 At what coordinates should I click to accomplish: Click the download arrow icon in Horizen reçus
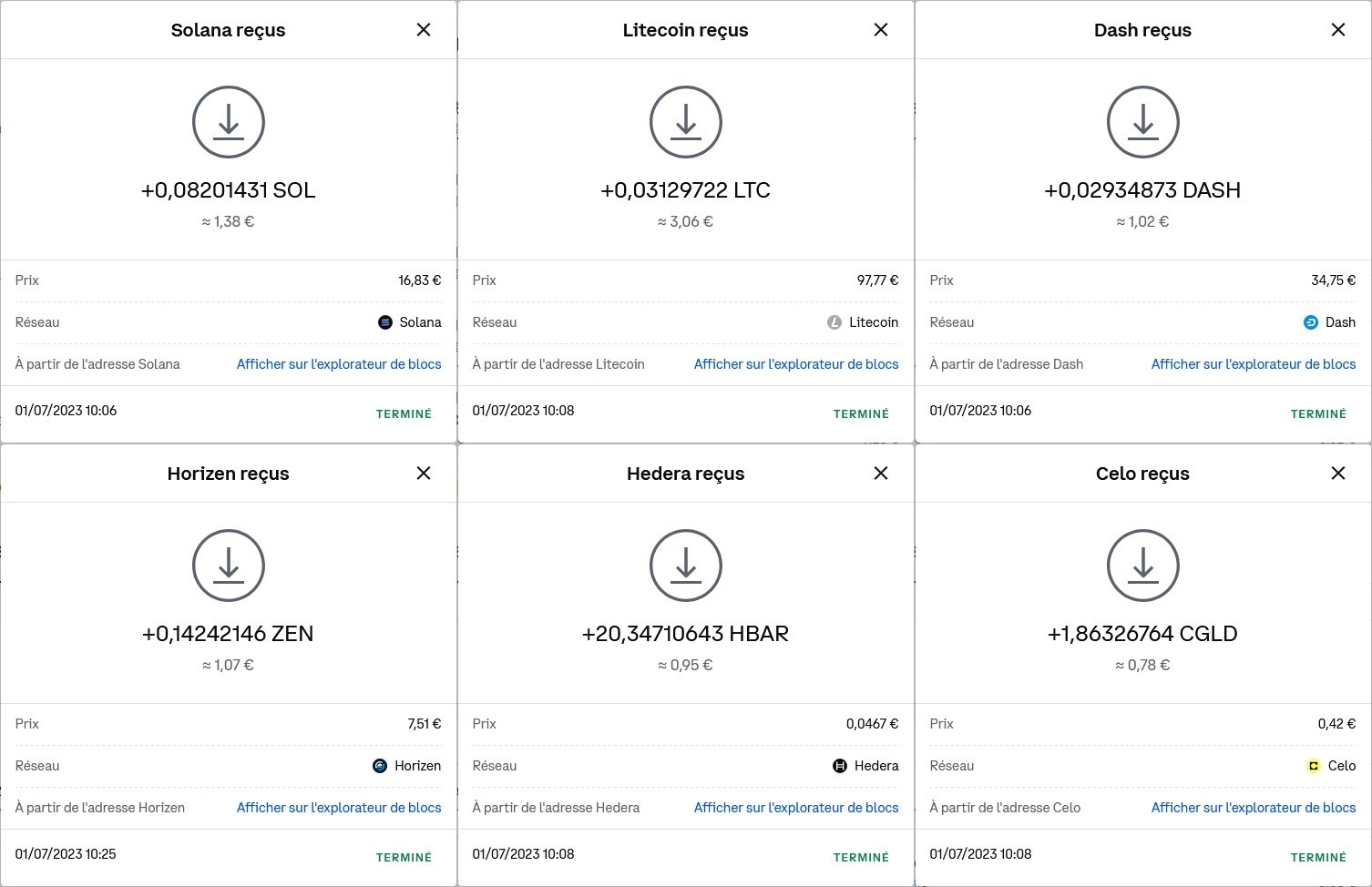[229, 566]
